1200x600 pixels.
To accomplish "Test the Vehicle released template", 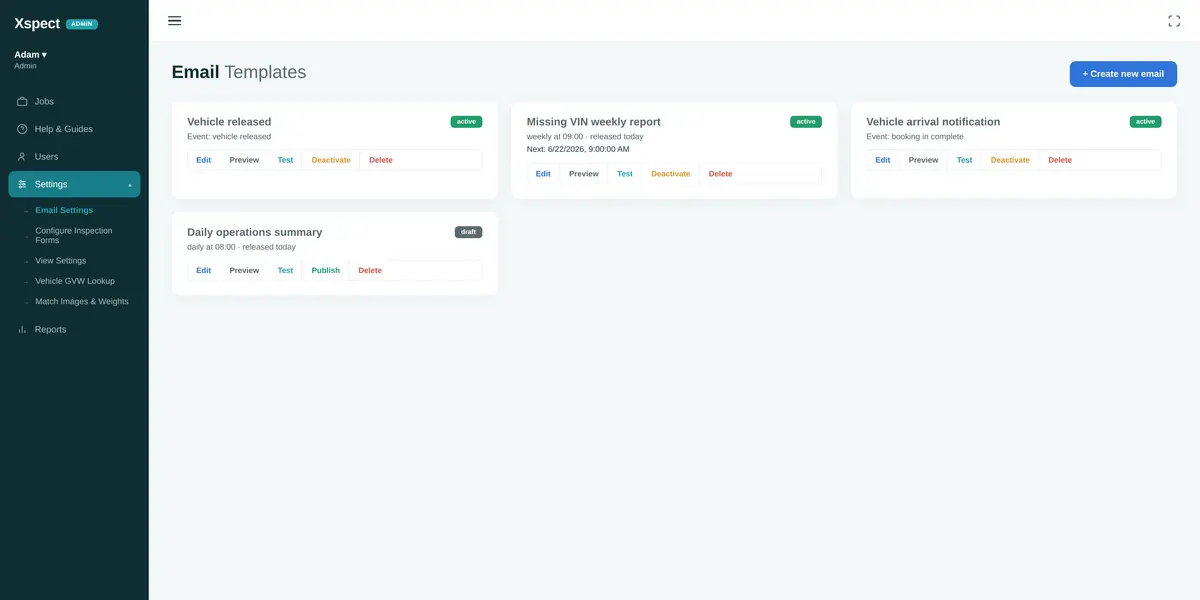I will [x=285, y=160].
